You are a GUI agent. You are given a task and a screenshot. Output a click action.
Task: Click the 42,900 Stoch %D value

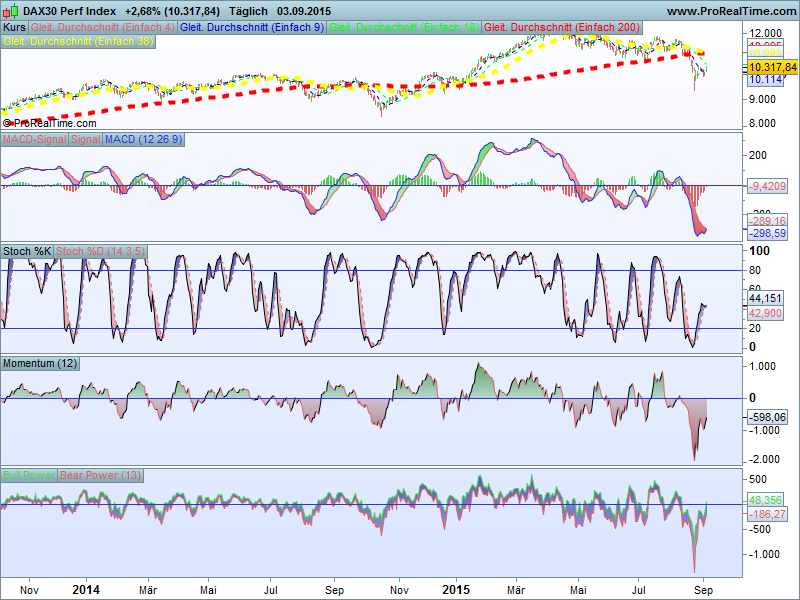pyautogui.click(x=765, y=313)
